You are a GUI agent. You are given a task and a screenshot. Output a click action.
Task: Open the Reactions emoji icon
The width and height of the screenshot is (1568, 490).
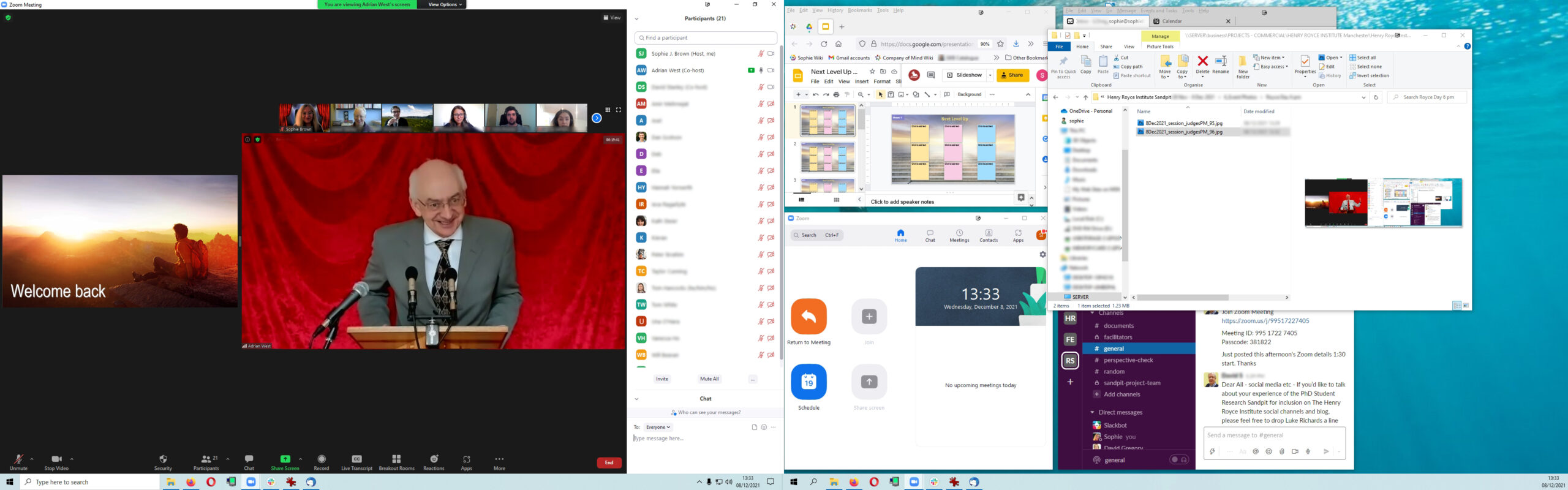click(434, 459)
